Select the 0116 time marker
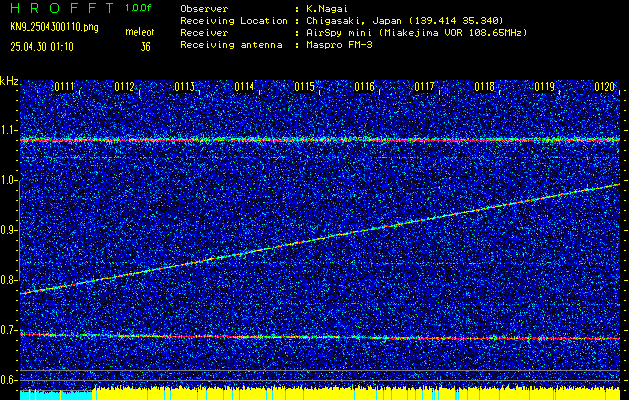Image resolution: width=629 pixels, height=400 pixels. [x=364, y=87]
